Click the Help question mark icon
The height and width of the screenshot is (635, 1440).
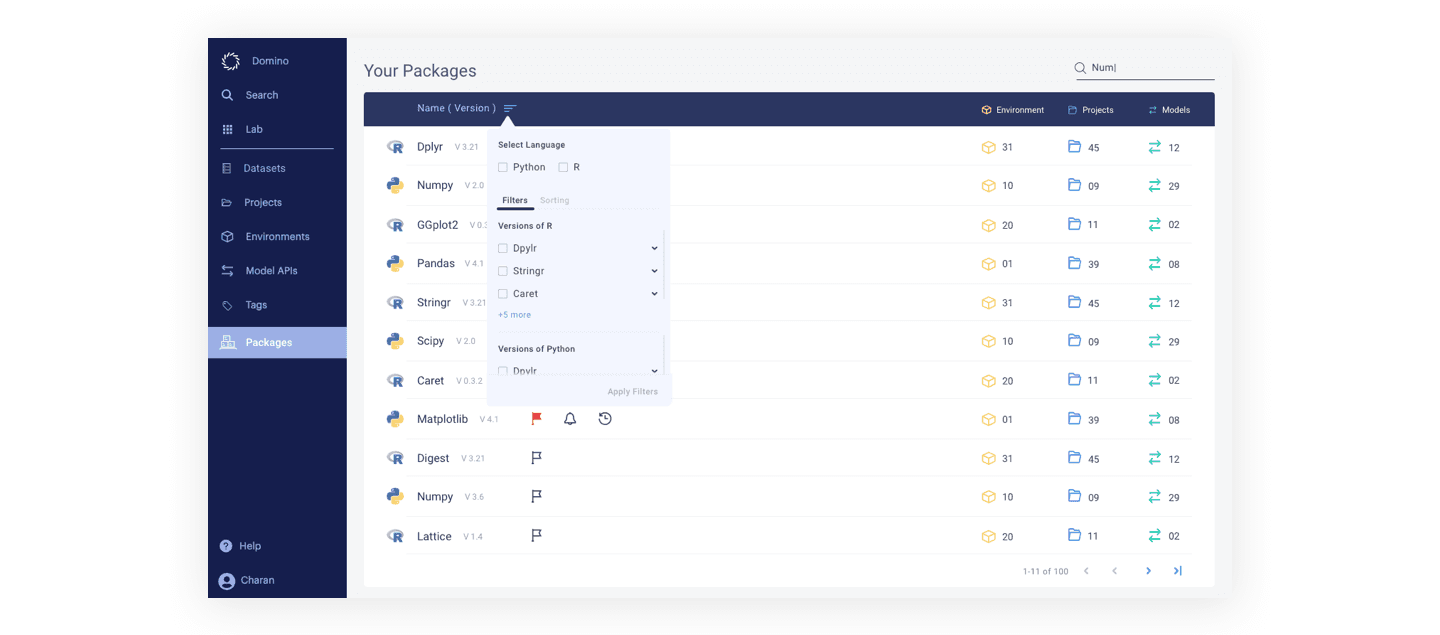point(226,546)
